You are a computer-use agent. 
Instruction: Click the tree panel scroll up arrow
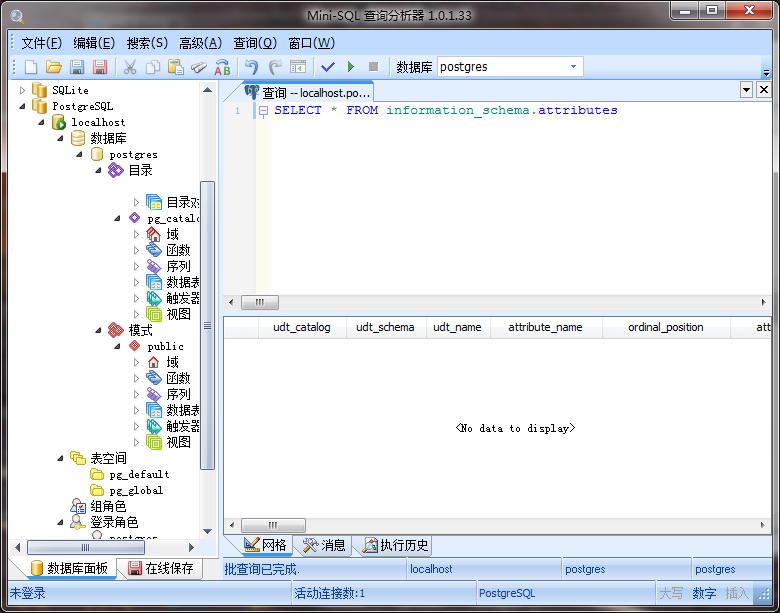(x=207, y=90)
